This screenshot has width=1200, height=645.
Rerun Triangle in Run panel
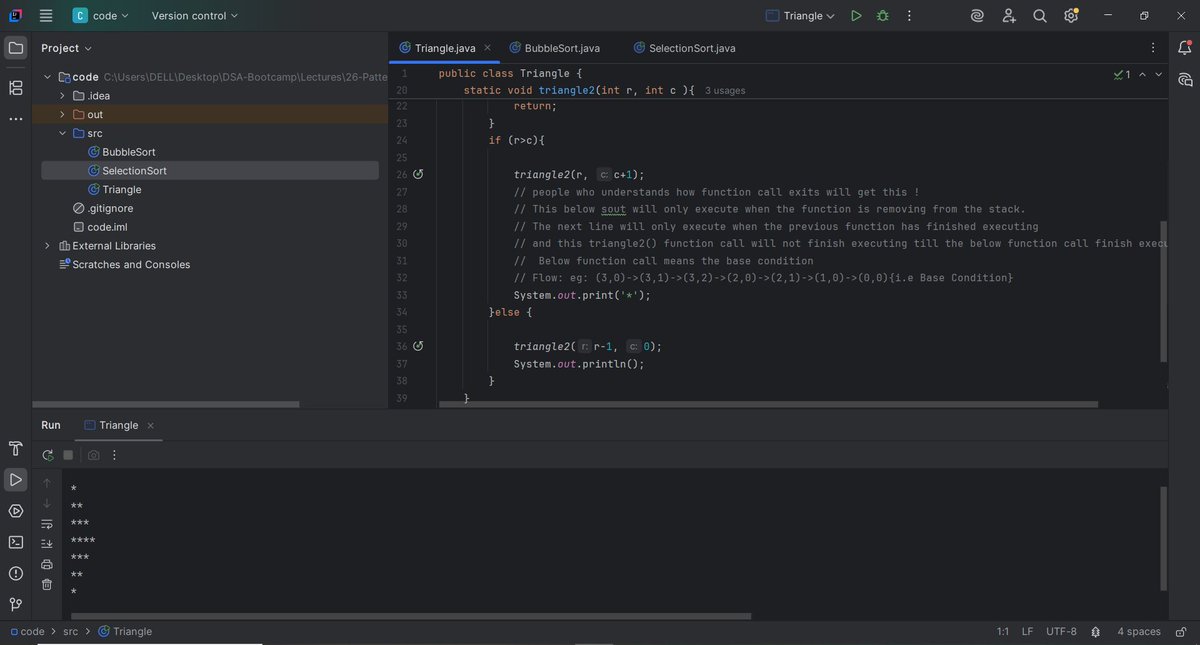pyautogui.click(x=47, y=455)
